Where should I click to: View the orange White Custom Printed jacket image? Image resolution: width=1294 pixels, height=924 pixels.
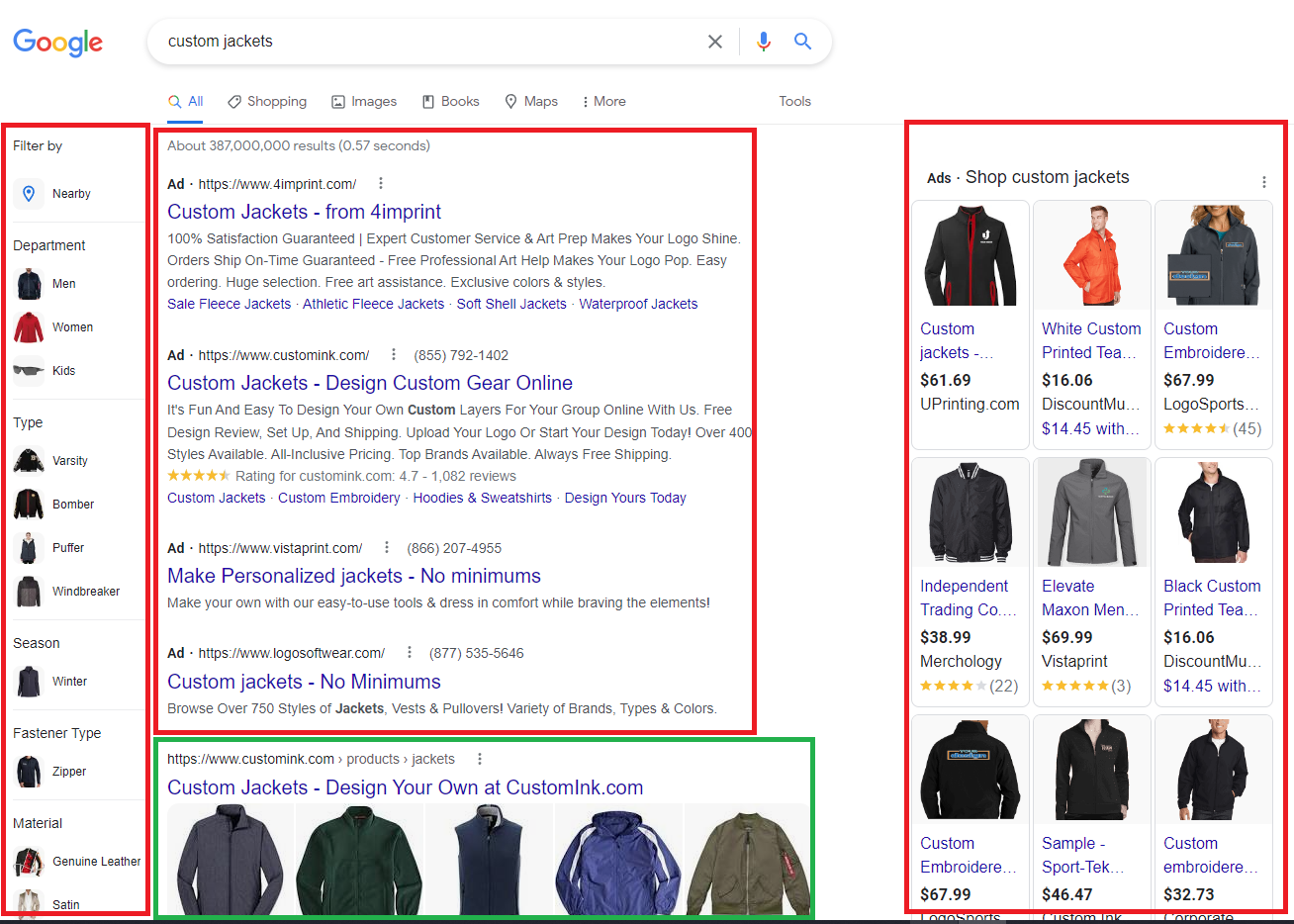[x=1092, y=255]
